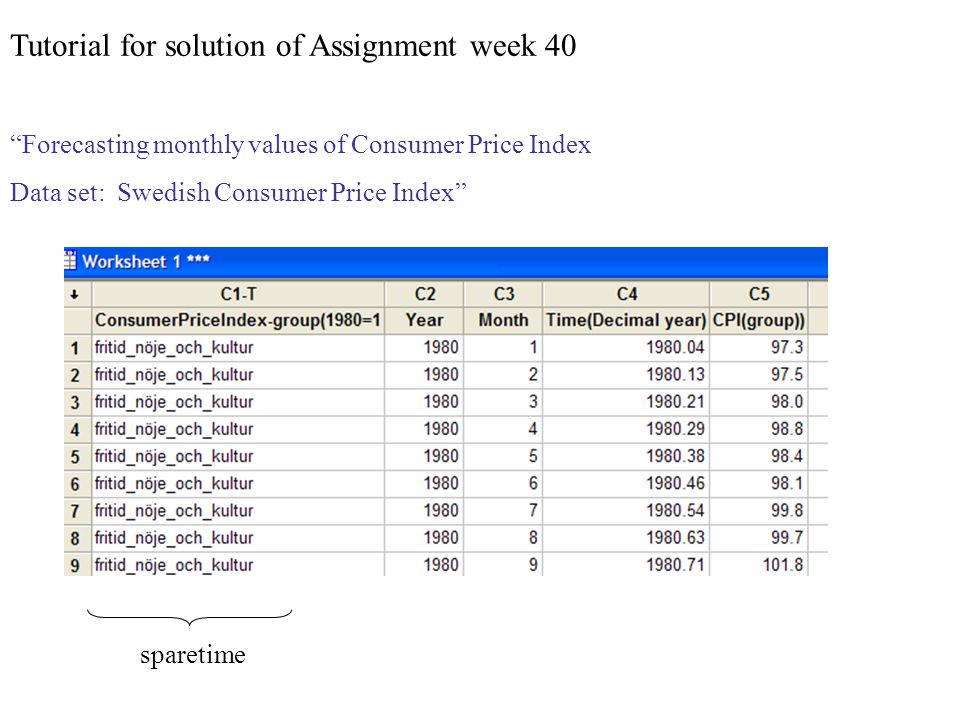Viewport: 960px width, 720px height.
Task: Click the 1980.46 decimal year cell
Action: pos(626,484)
